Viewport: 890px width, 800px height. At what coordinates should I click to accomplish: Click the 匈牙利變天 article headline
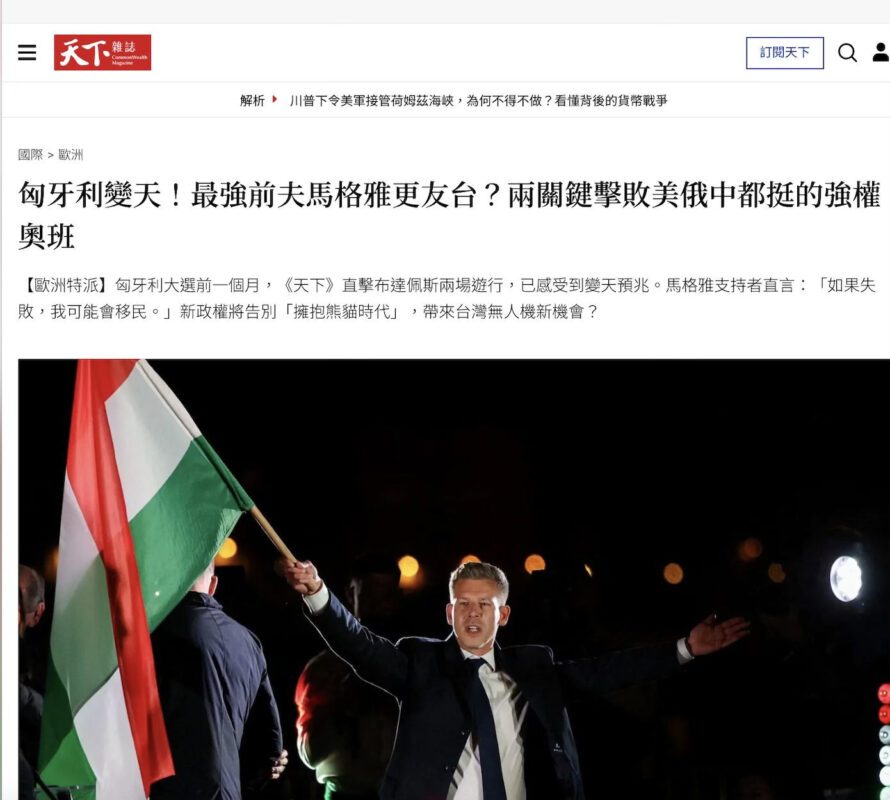tap(449, 215)
